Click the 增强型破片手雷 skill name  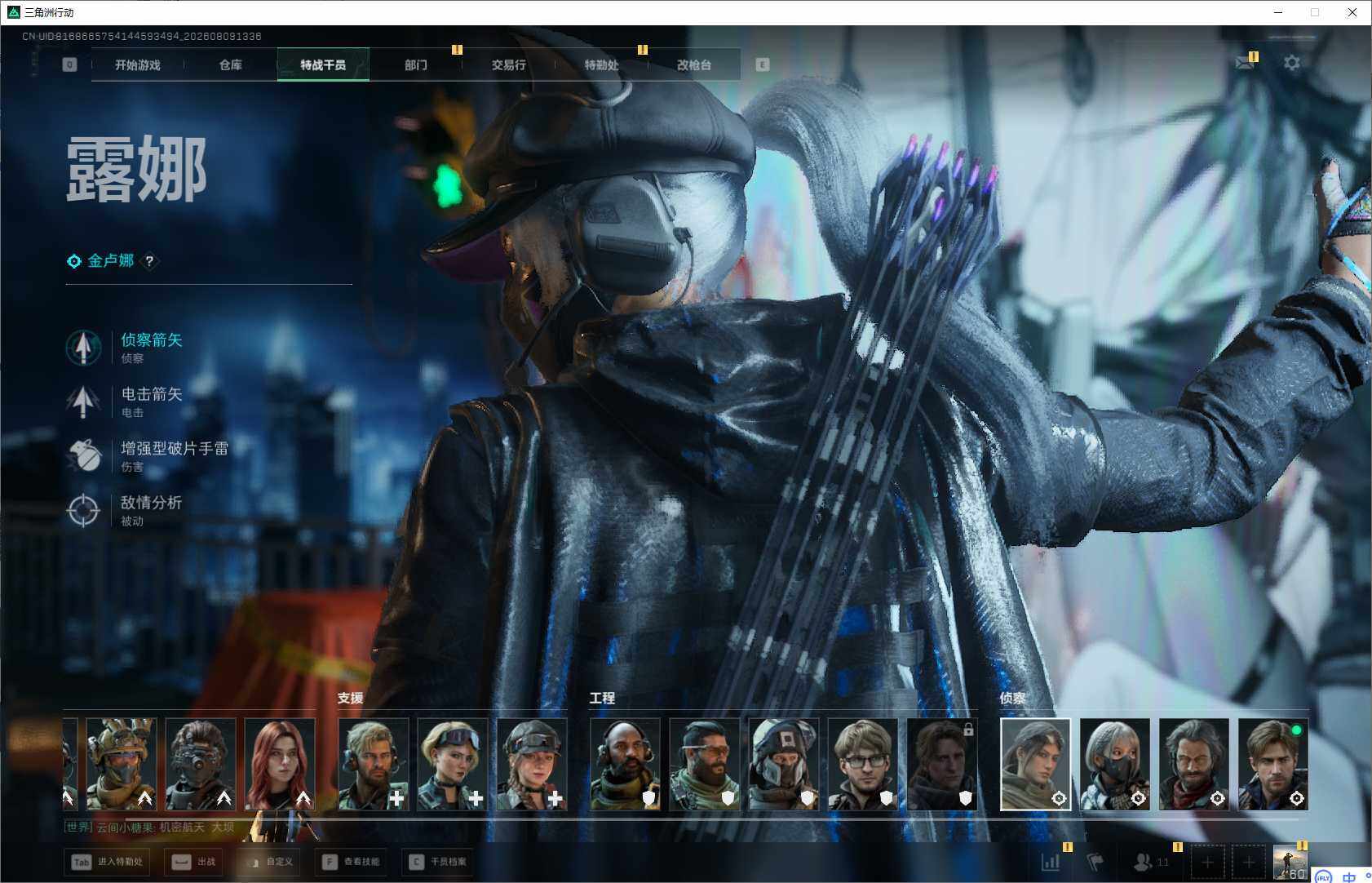(x=175, y=448)
